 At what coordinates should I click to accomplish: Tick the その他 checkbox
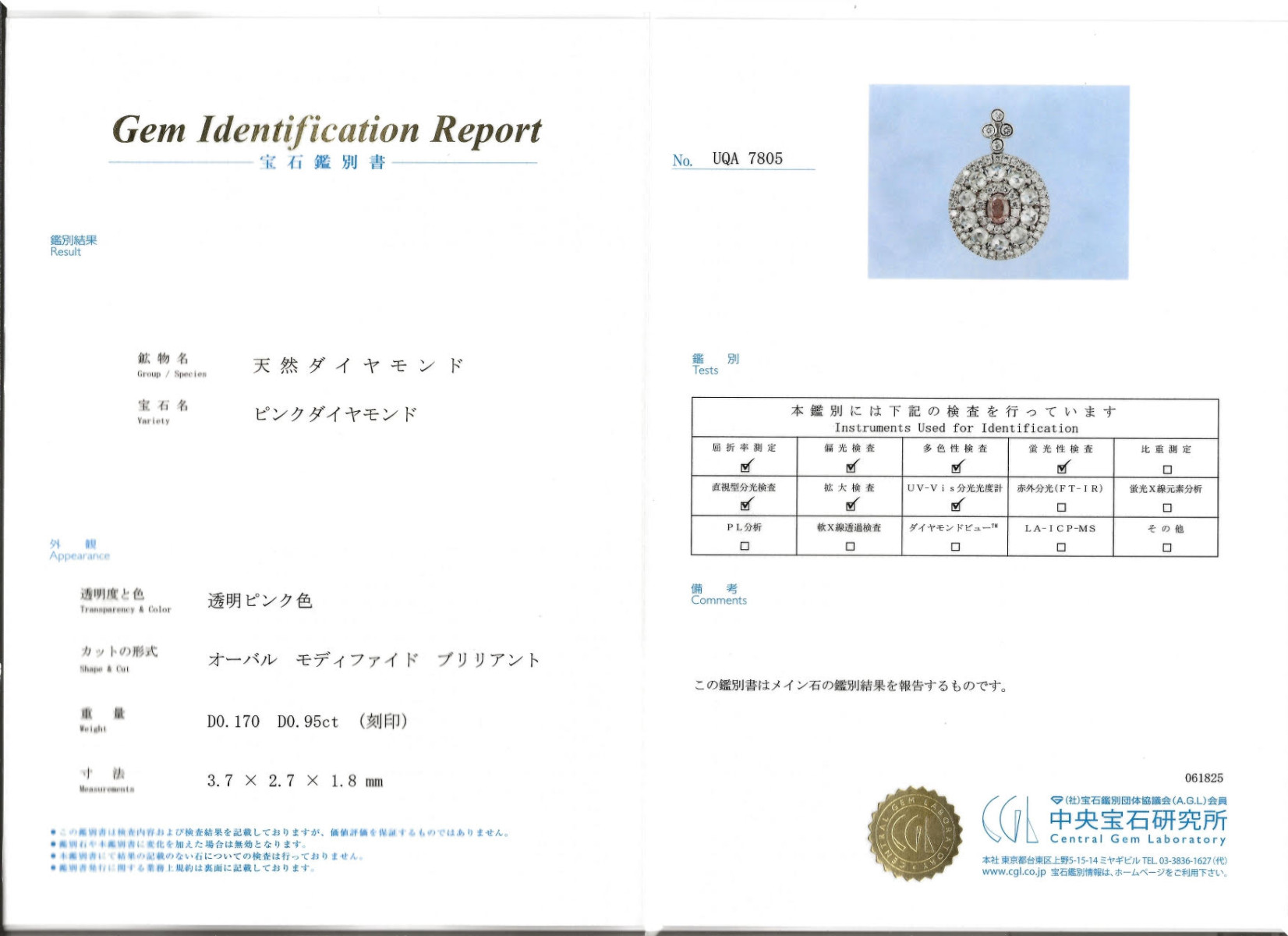tap(1166, 548)
